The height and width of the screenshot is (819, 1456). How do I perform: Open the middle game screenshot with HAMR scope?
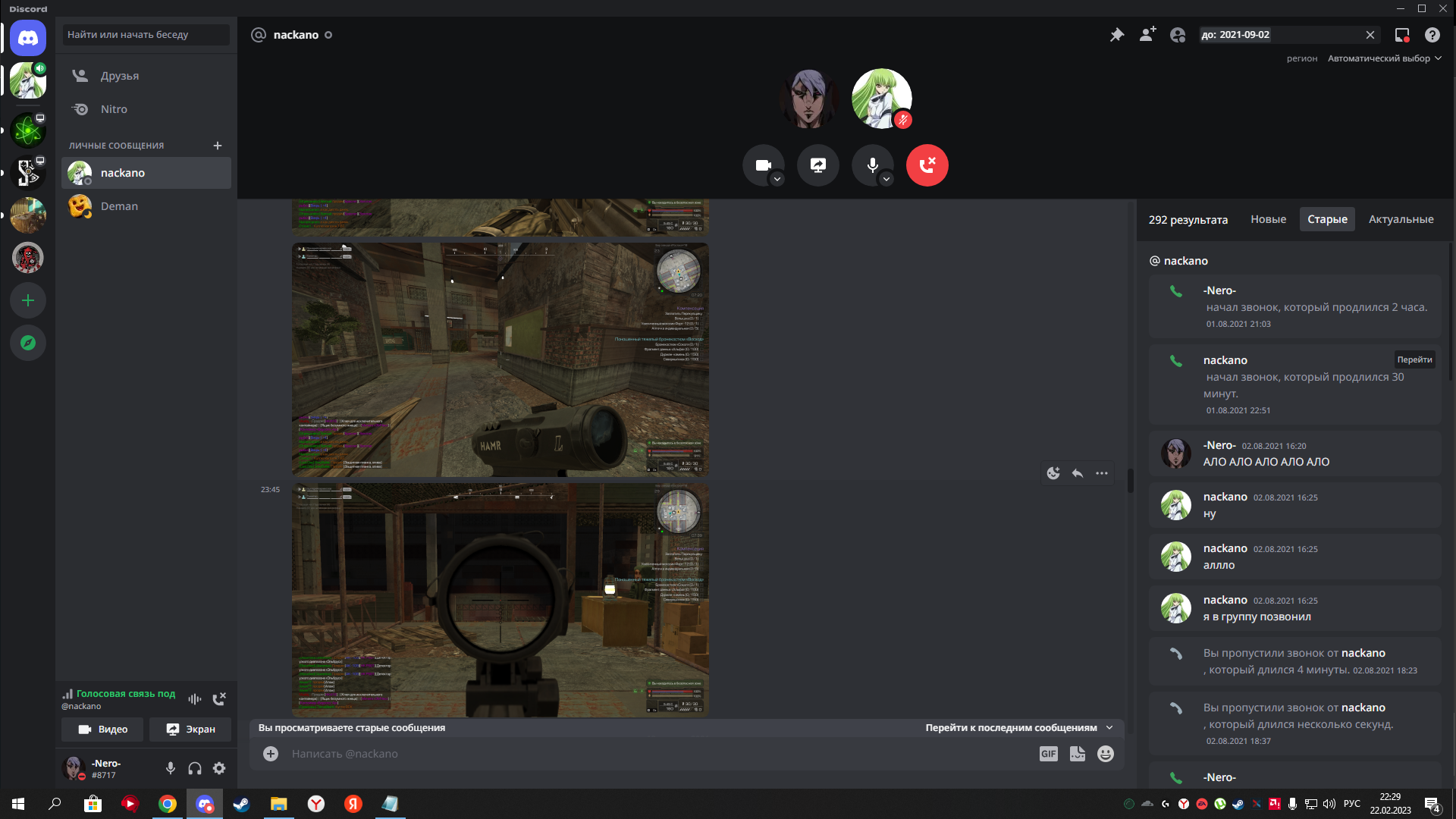[x=500, y=360]
